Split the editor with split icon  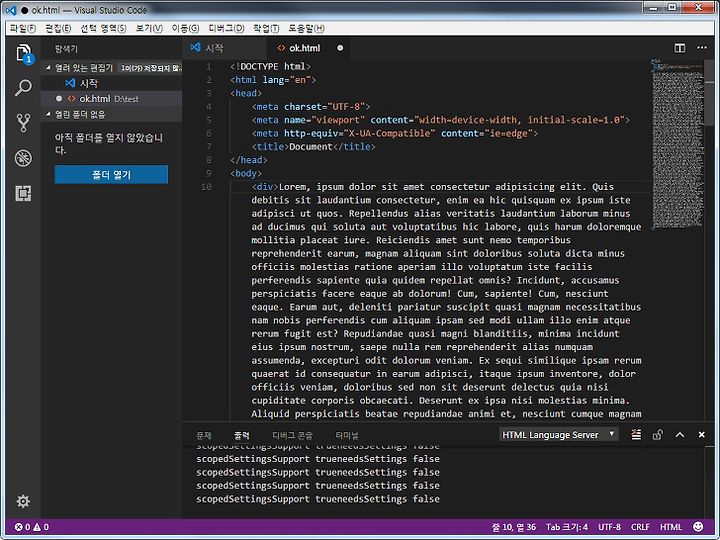click(x=680, y=48)
